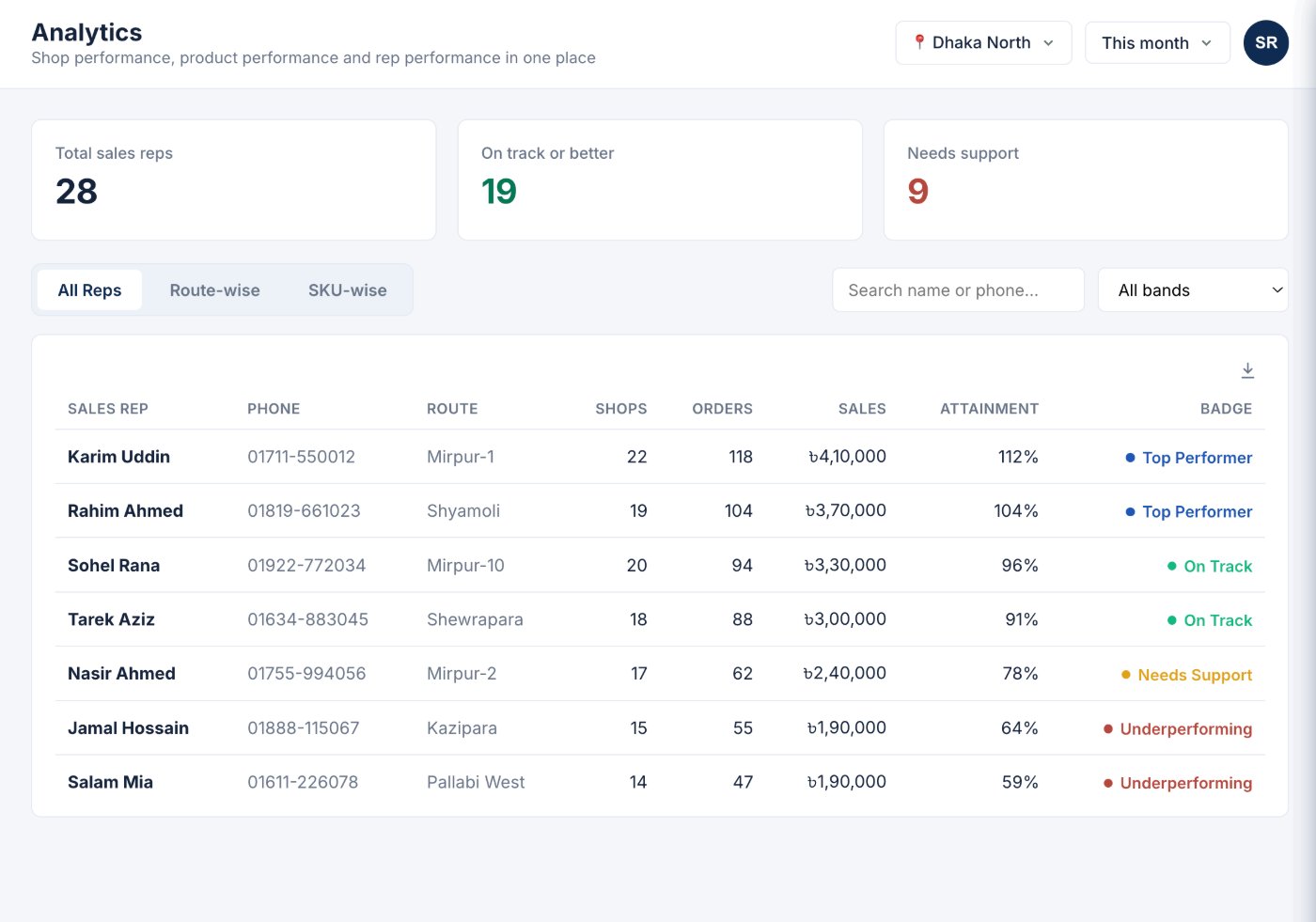The width and height of the screenshot is (1316, 922).
Task: Click the 118 orders value
Action: [x=741, y=457]
